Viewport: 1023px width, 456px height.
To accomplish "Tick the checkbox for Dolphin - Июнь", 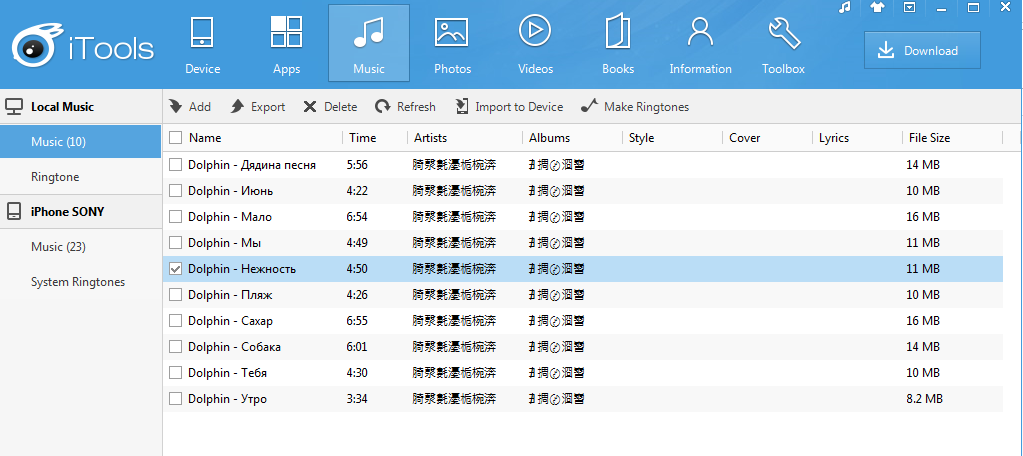I will pos(176,191).
